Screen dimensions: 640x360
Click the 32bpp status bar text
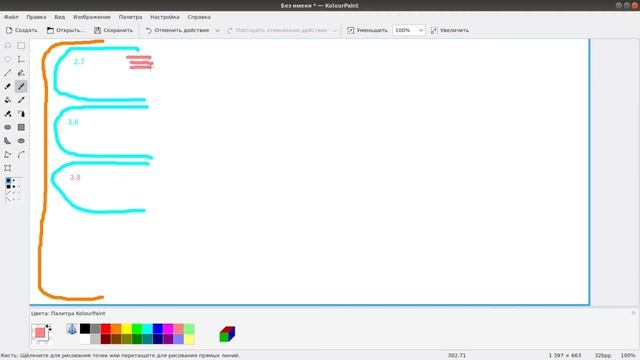[602, 356]
